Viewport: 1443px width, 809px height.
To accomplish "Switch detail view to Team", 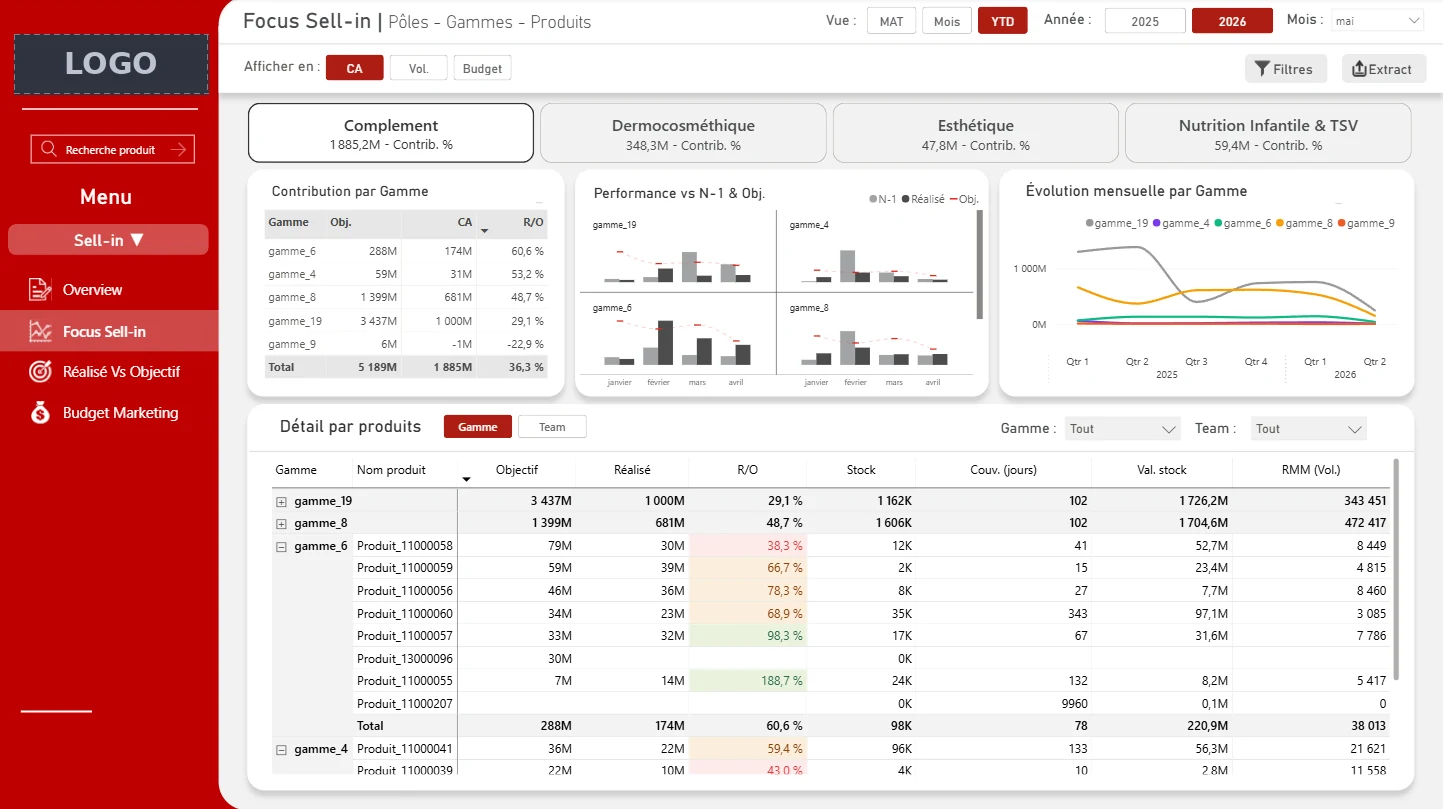I will [552, 427].
